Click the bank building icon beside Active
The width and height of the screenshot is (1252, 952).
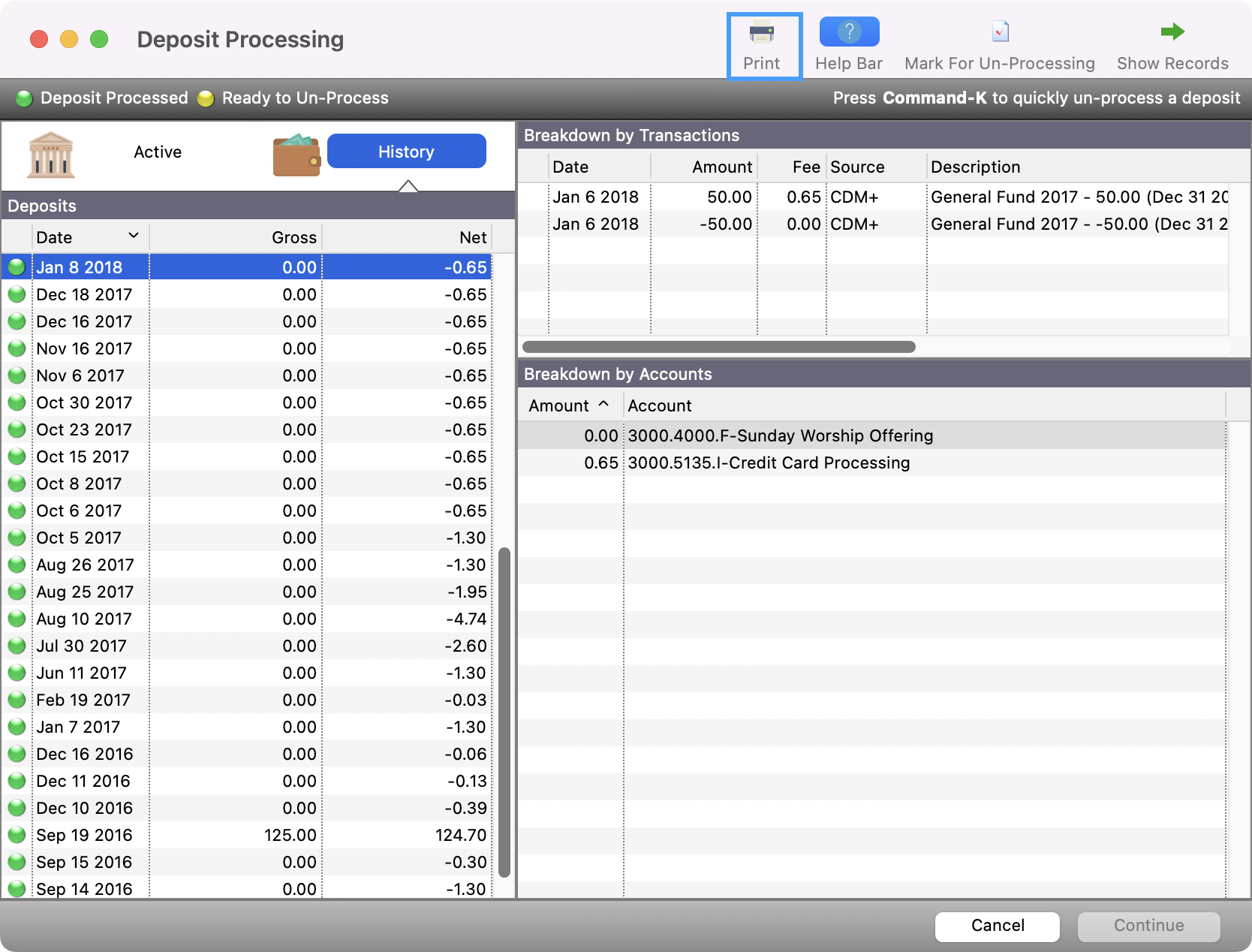pos(50,154)
